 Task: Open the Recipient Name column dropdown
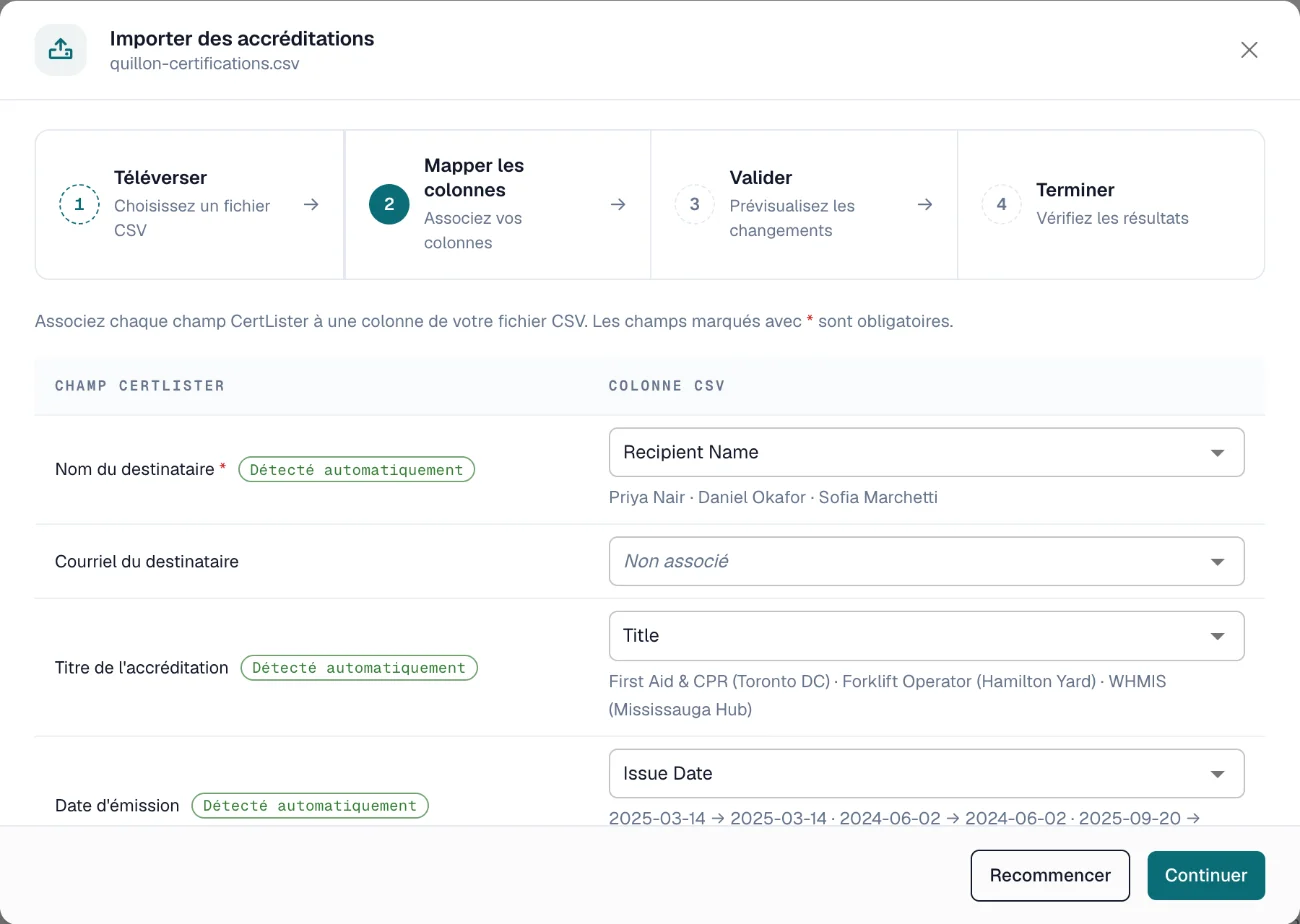click(x=927, y=452)
